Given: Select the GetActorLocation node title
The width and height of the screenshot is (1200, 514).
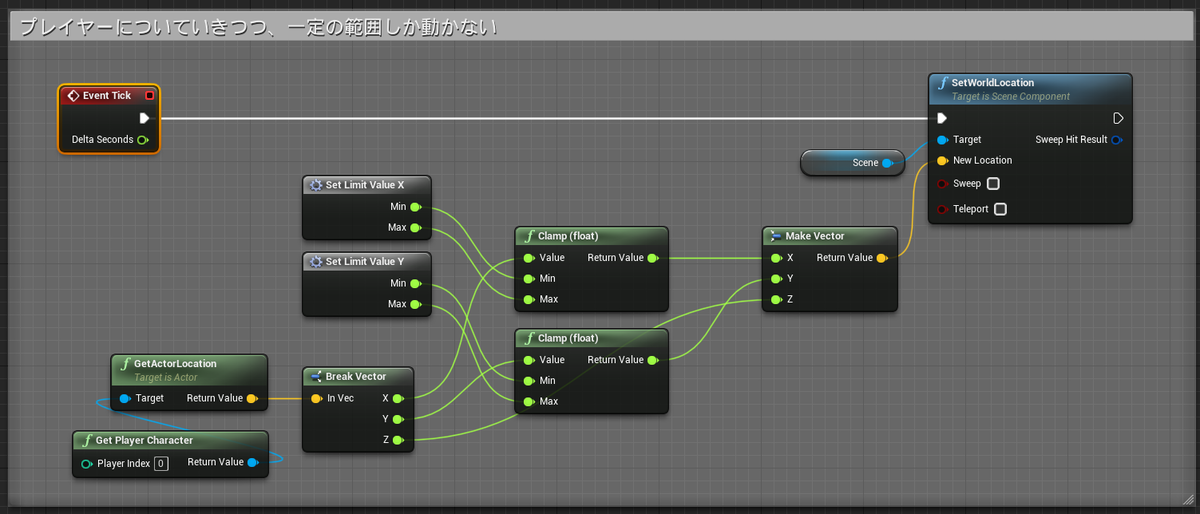Looking at the screenshot, I should tap(175, 363).
